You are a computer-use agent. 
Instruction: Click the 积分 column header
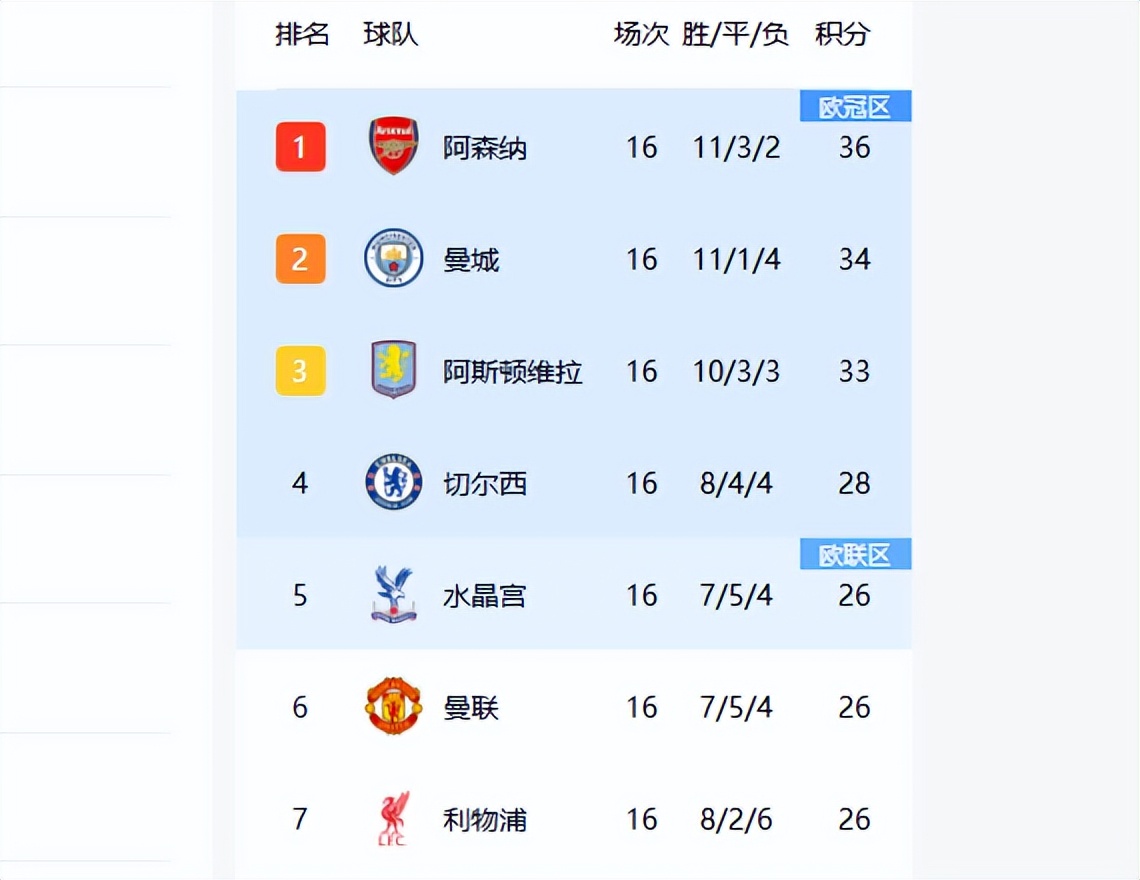pyautogui.click(x=842, y=34)
